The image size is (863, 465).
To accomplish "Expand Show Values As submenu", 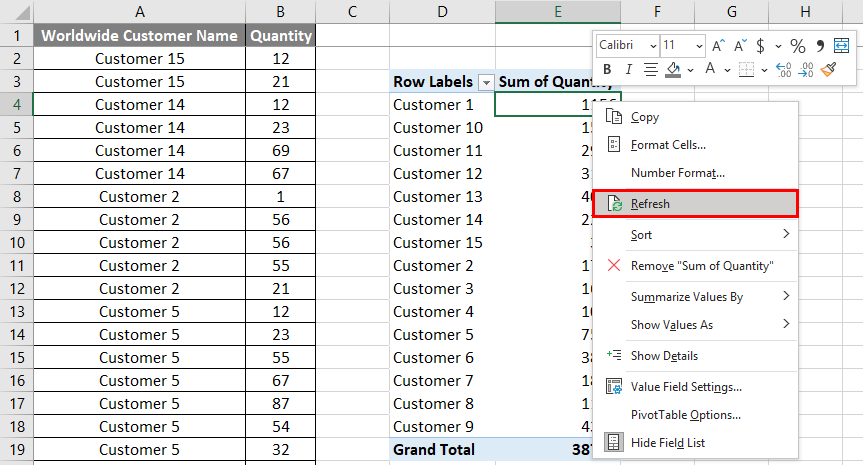I will pos(696,325).
